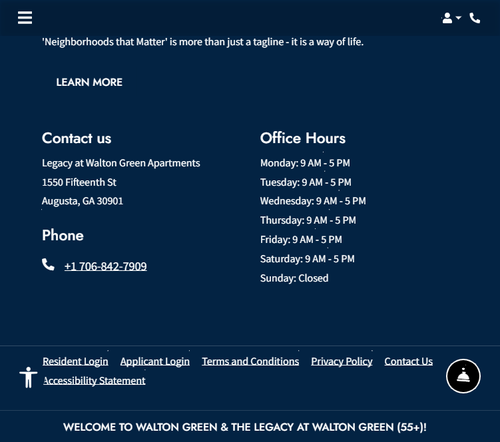Select the address line '1550 Fifteenth St'
This screenshot has height=442, width=500.
coord(79,182)
